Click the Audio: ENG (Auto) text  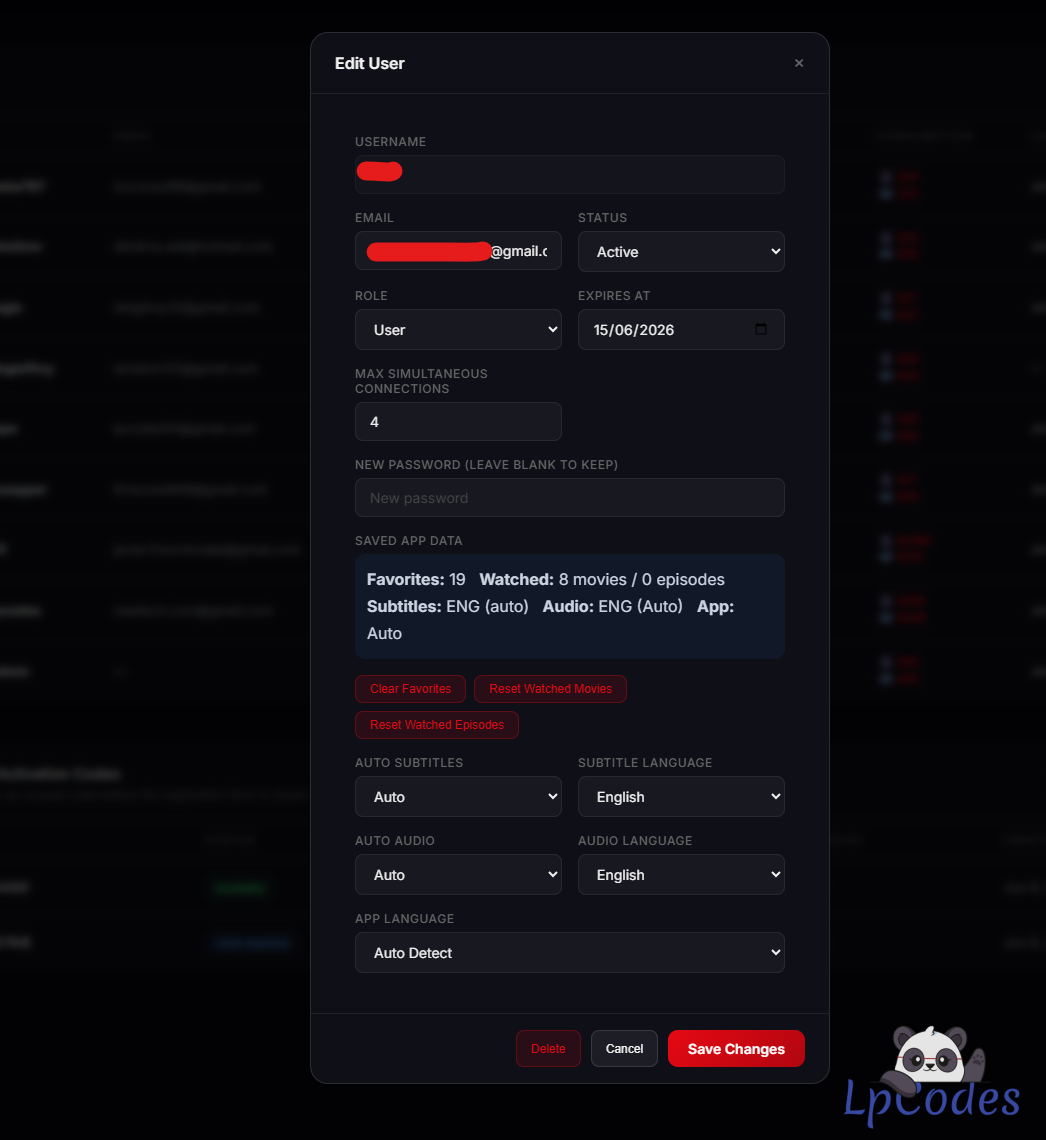pos(612,606)
